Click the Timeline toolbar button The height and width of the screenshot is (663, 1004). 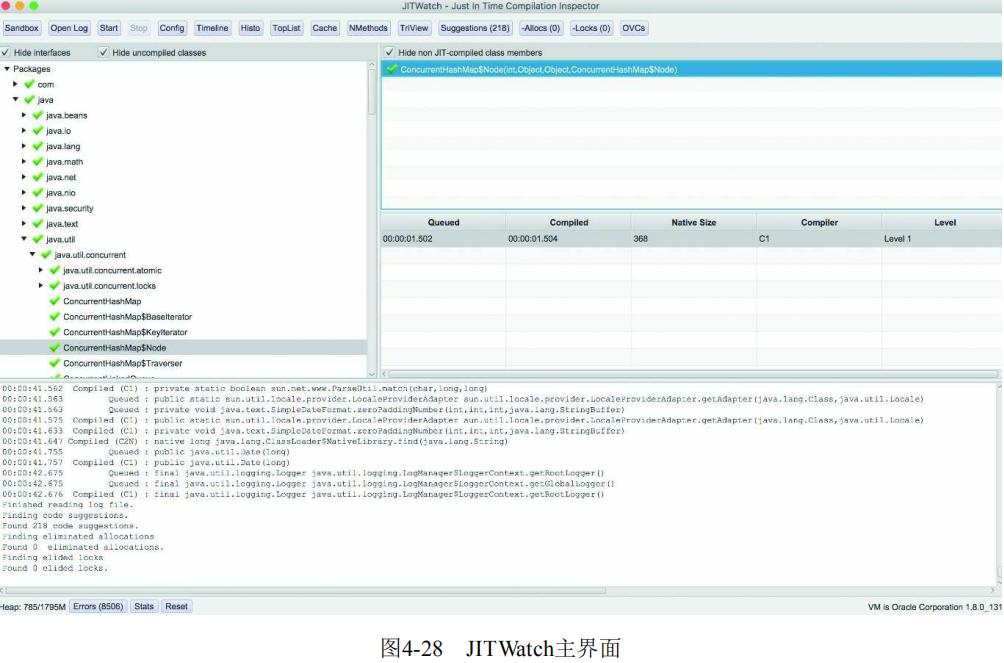pos(212,28)
